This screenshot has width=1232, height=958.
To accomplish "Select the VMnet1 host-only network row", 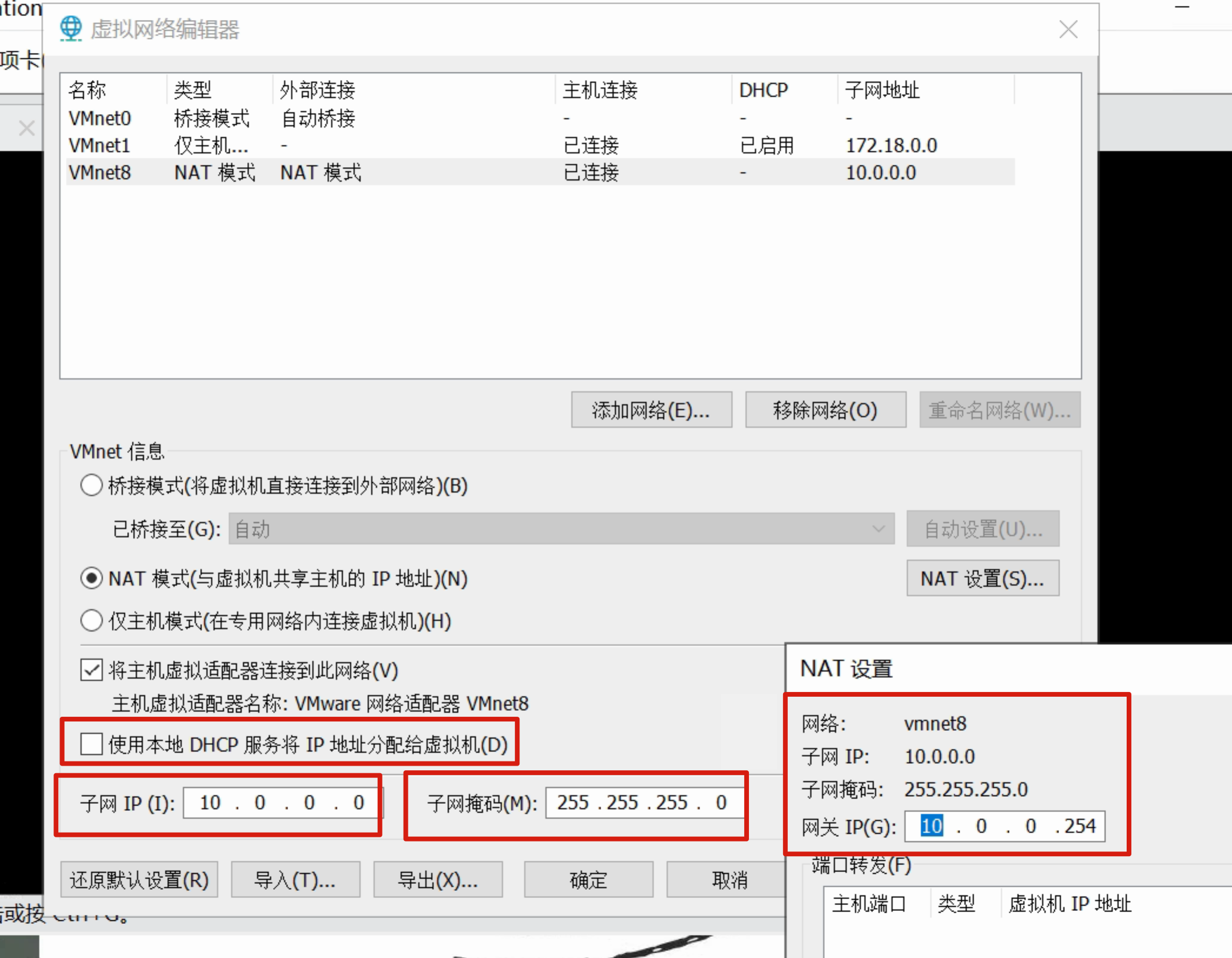I will 100,145.
